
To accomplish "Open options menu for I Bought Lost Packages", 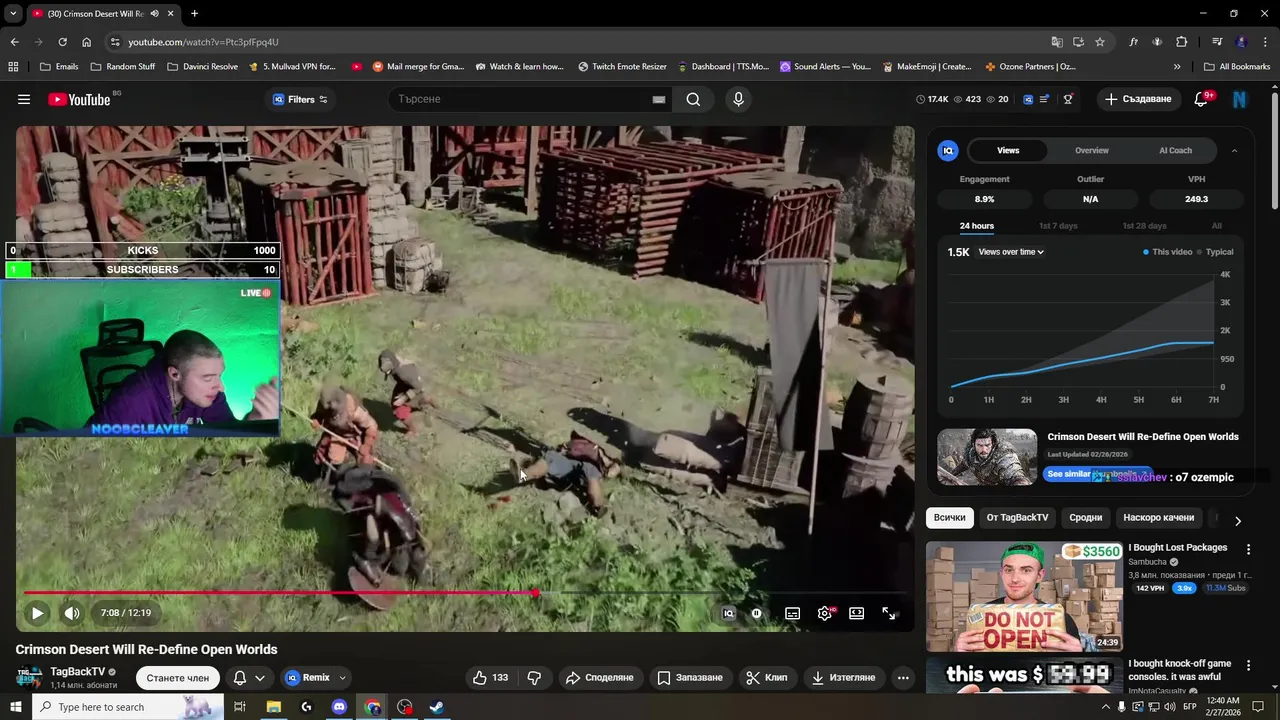I will (1248, 549).
